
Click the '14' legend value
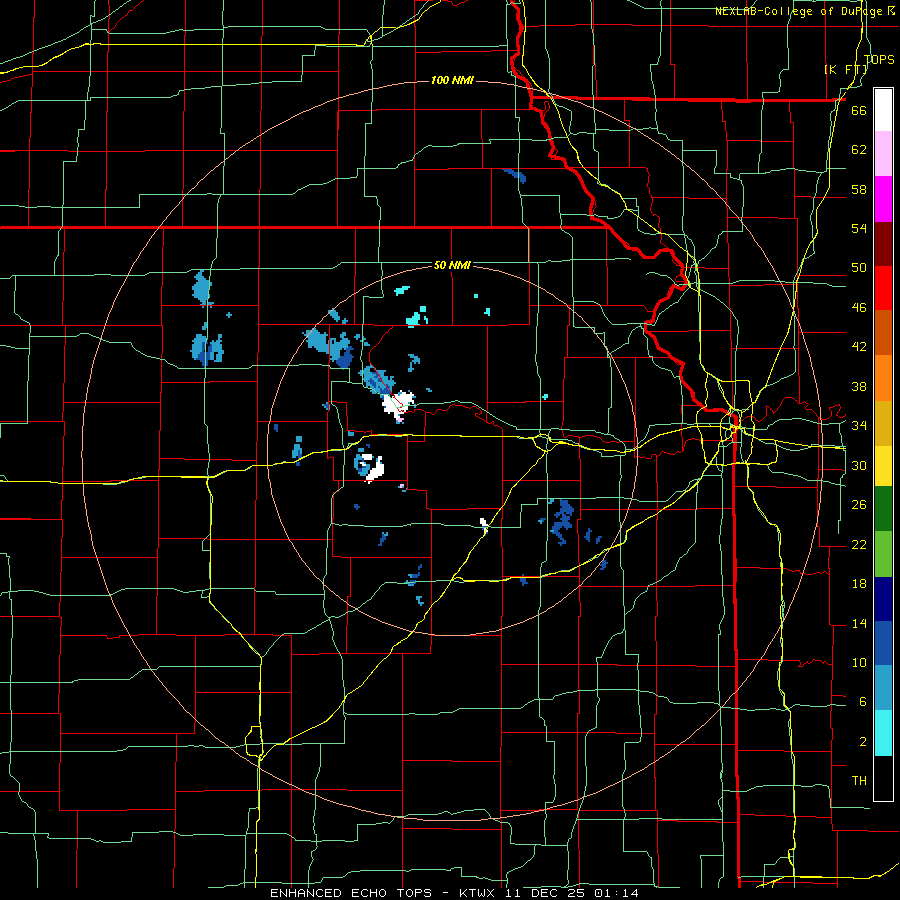pyautogui.click(x=859, y=623)
